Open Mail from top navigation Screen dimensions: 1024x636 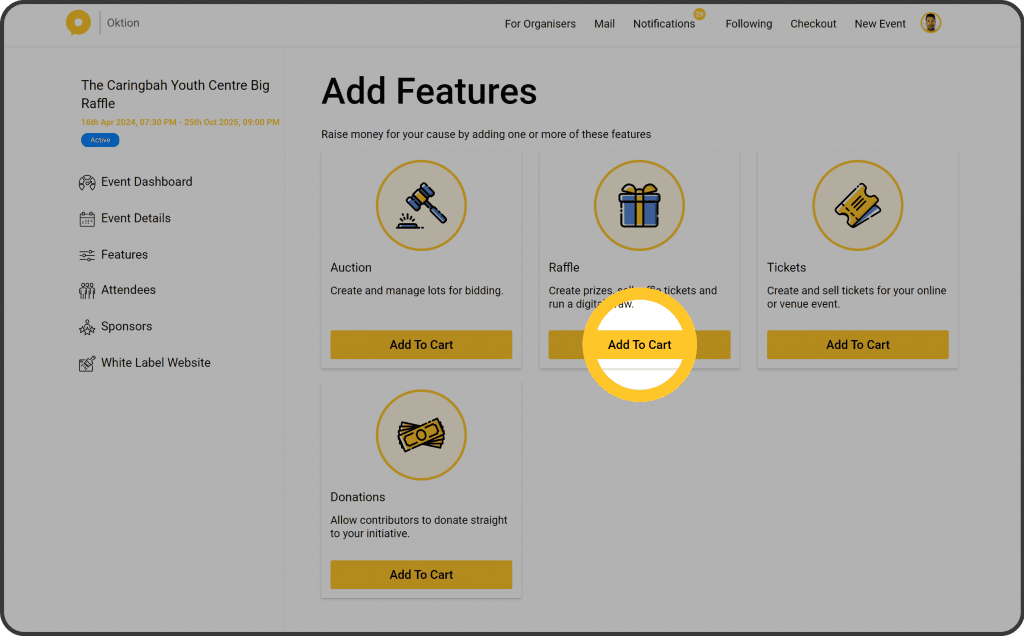point(604,24)
